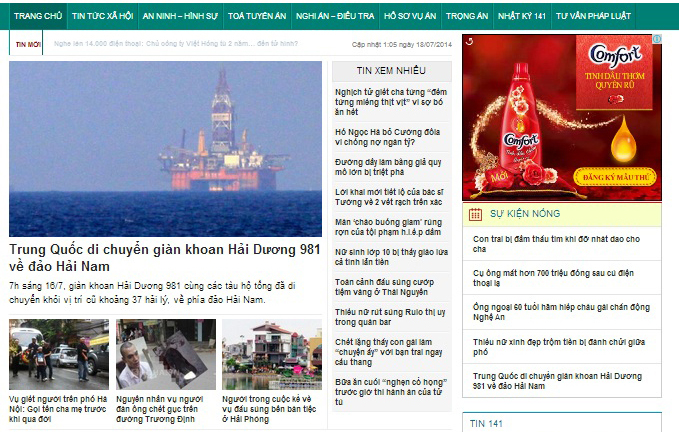Open thumbnail of Hà Nội street murder story
Screen dimensions: 679x432
(59, 355)
